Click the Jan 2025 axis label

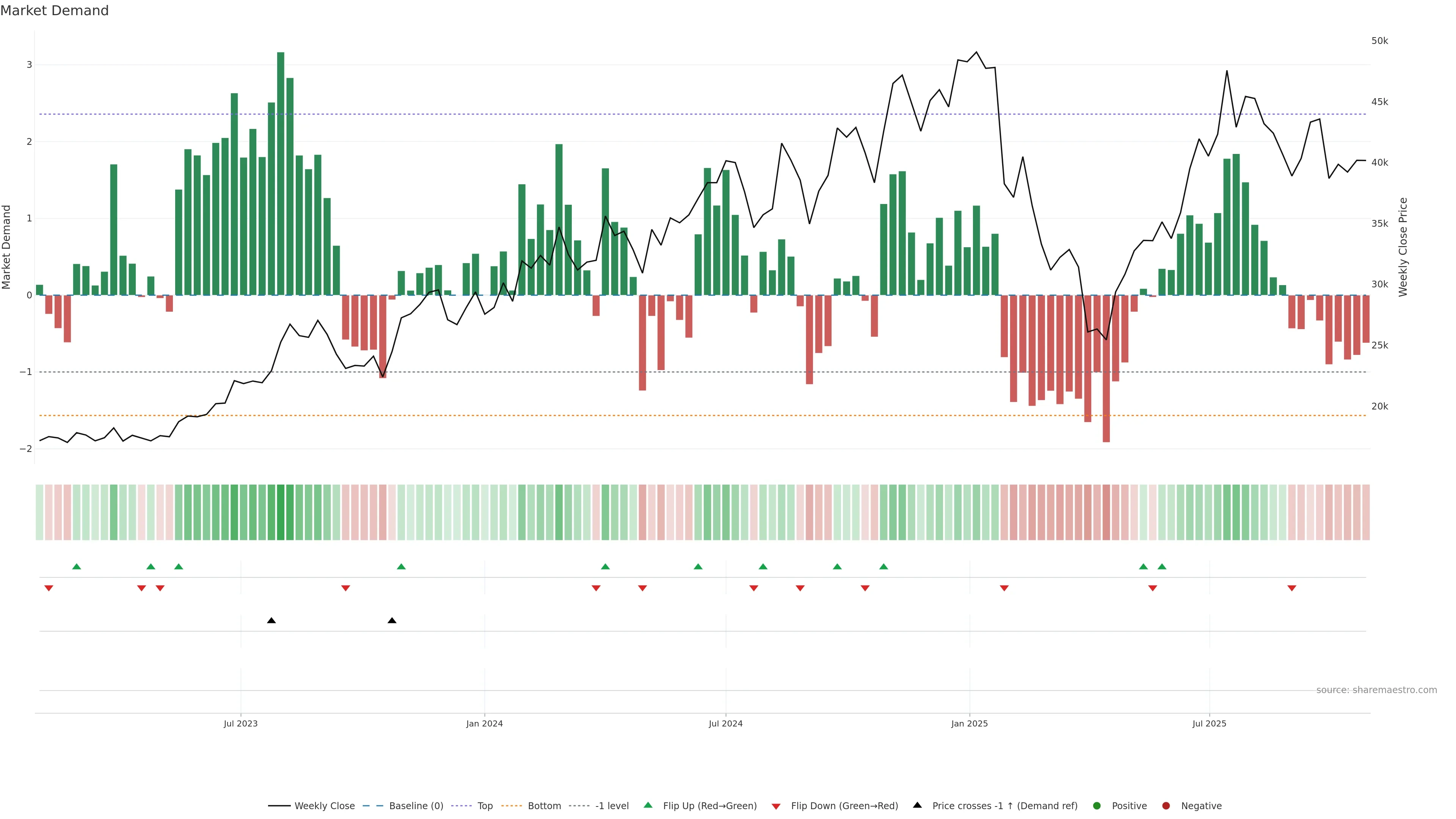pyautogui.click(x=970, y=723)
